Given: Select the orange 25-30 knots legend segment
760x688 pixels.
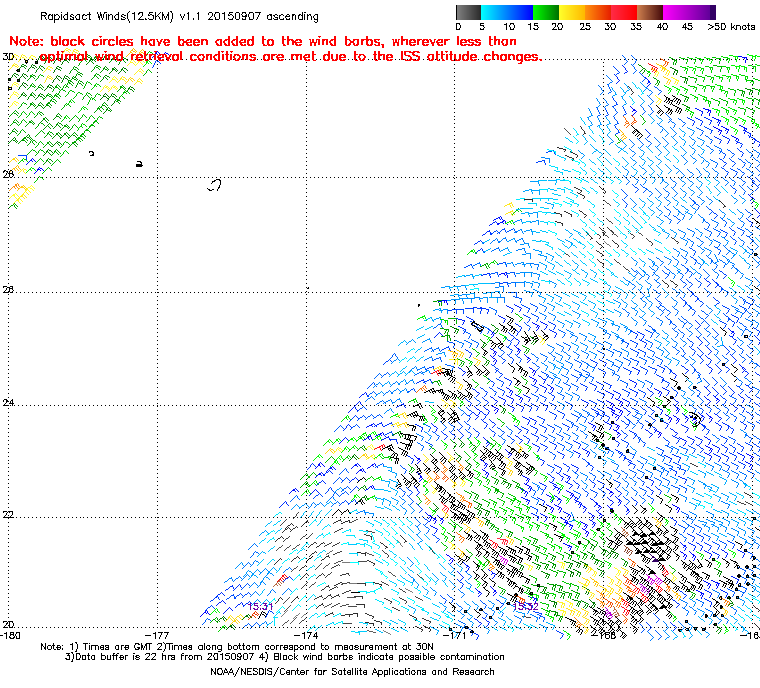Looking at the screenshot, I should coord(598,12).
